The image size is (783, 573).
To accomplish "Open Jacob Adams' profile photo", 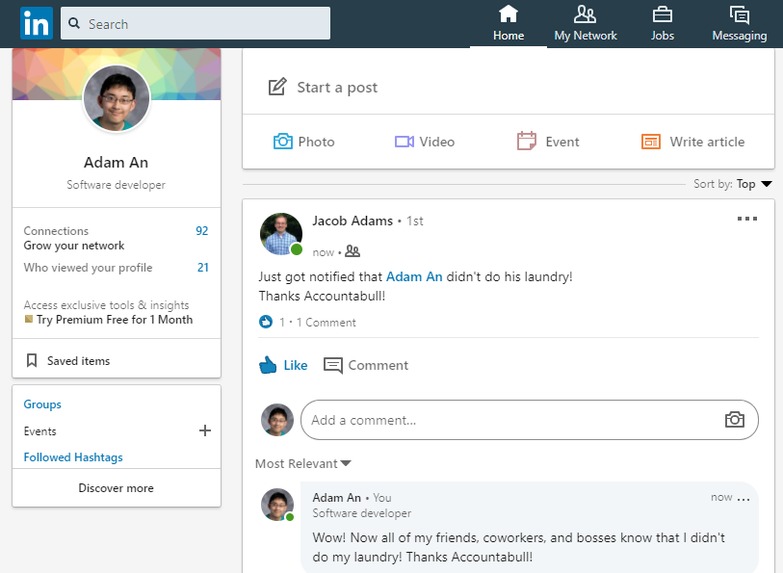I will tap(281, 234).
